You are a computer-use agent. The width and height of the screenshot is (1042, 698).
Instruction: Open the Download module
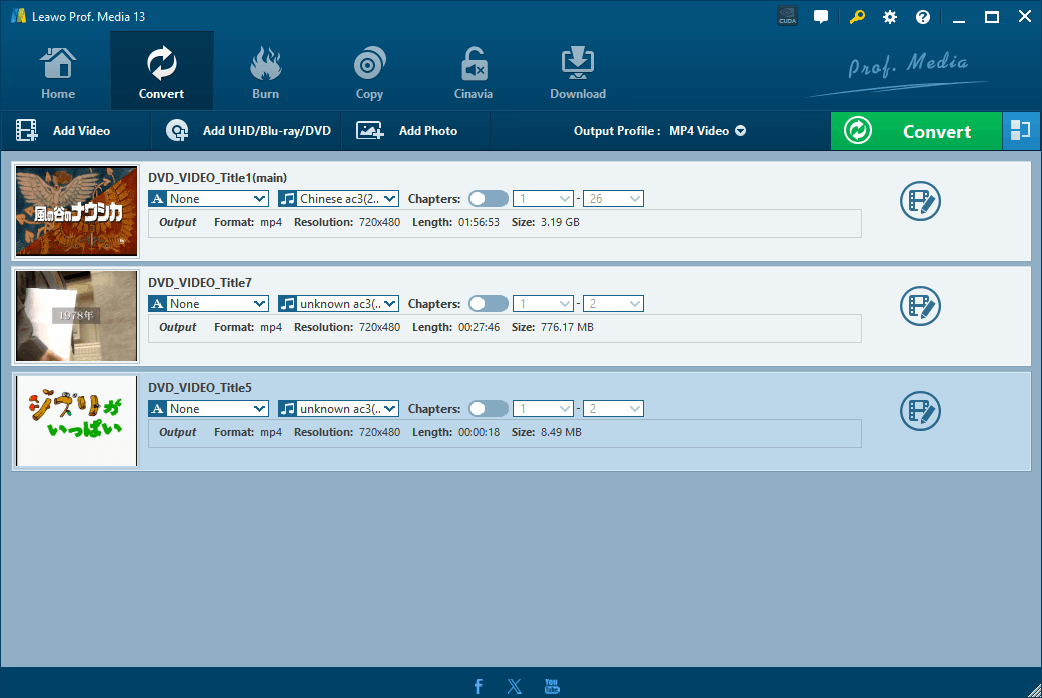click(x=577, y=70)
